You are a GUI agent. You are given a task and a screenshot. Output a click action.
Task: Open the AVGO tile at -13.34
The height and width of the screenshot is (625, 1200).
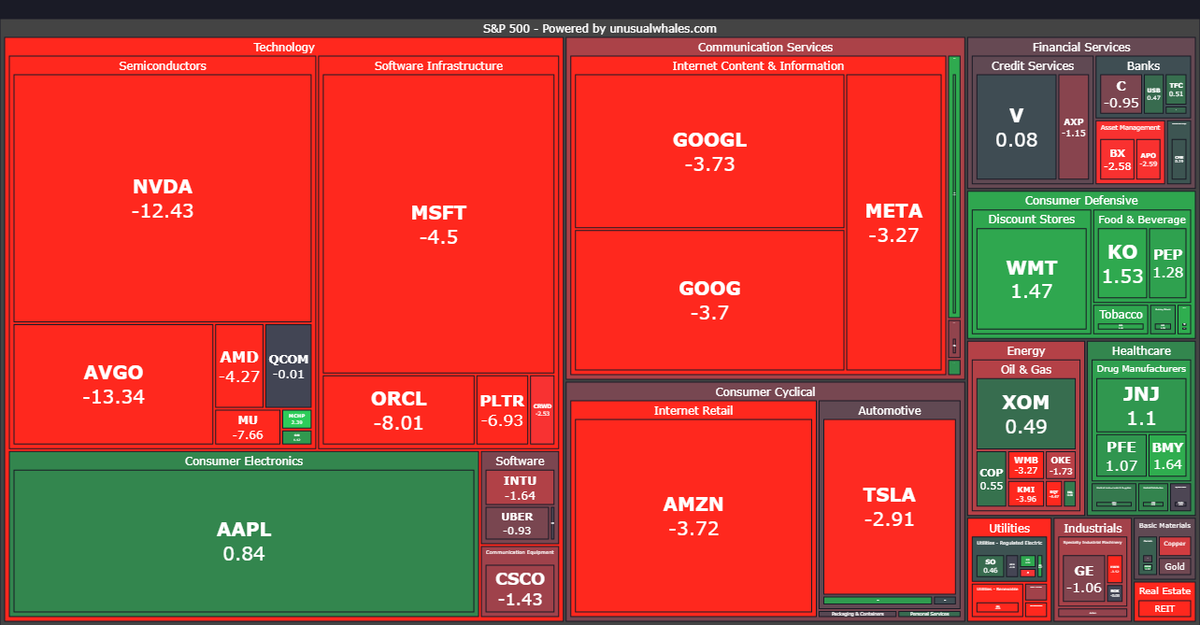(113, 384)
